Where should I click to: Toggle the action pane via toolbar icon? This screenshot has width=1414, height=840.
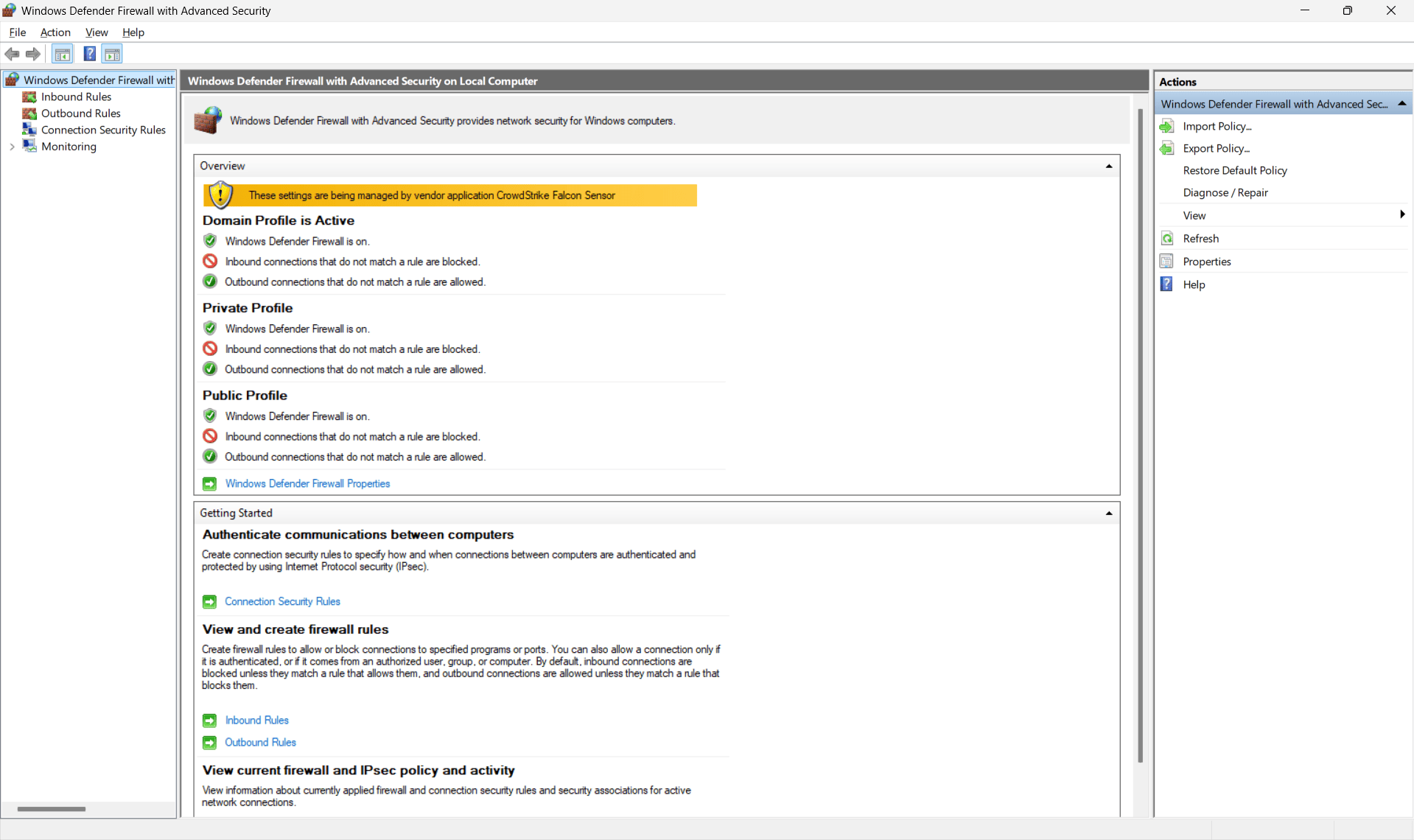point(112,54)
